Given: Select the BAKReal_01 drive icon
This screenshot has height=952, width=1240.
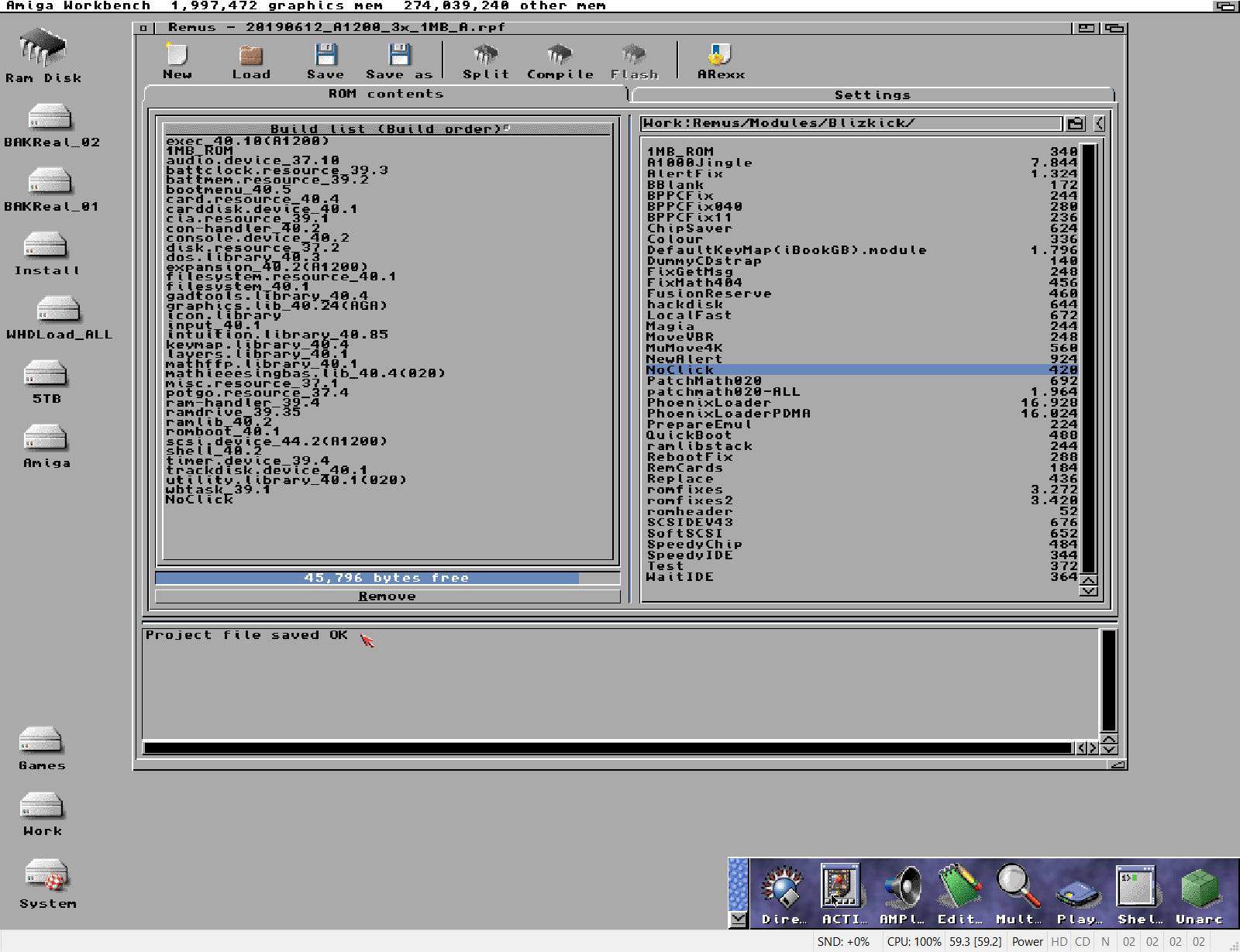Looking at the screenshot, I should click(51, 190).
